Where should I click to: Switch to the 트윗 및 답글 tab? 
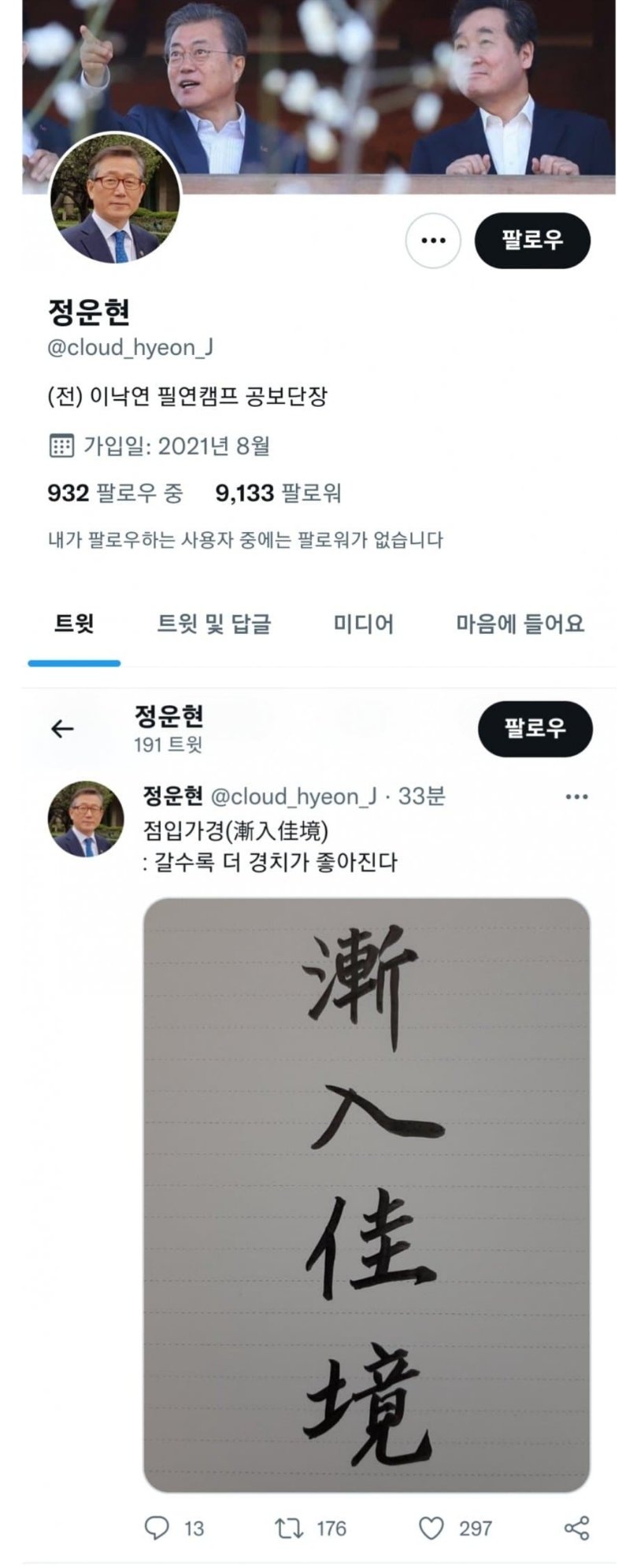click(x=214, y=623)
